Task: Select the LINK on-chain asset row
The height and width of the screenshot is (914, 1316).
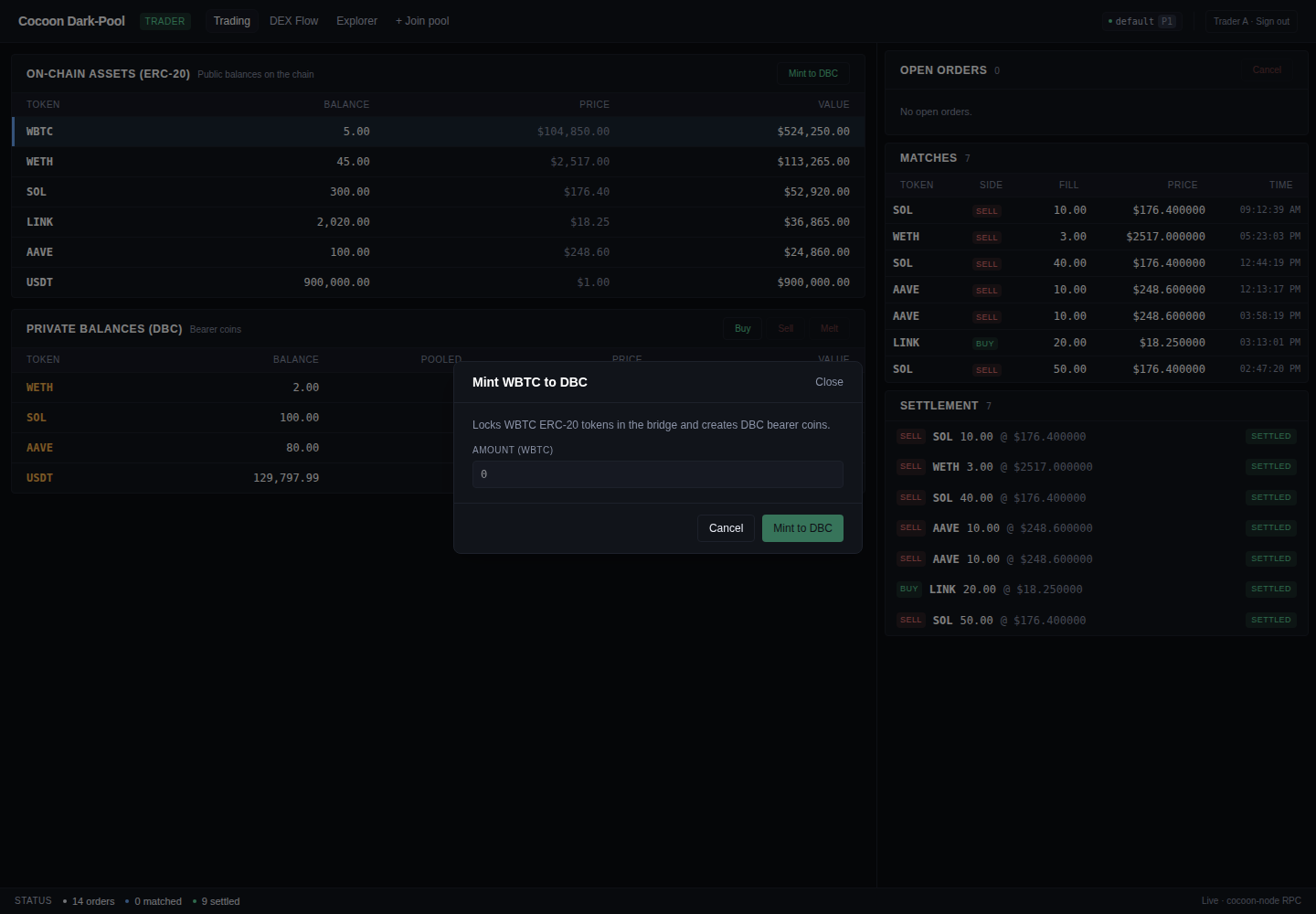Action: click(x=439, y=222)
